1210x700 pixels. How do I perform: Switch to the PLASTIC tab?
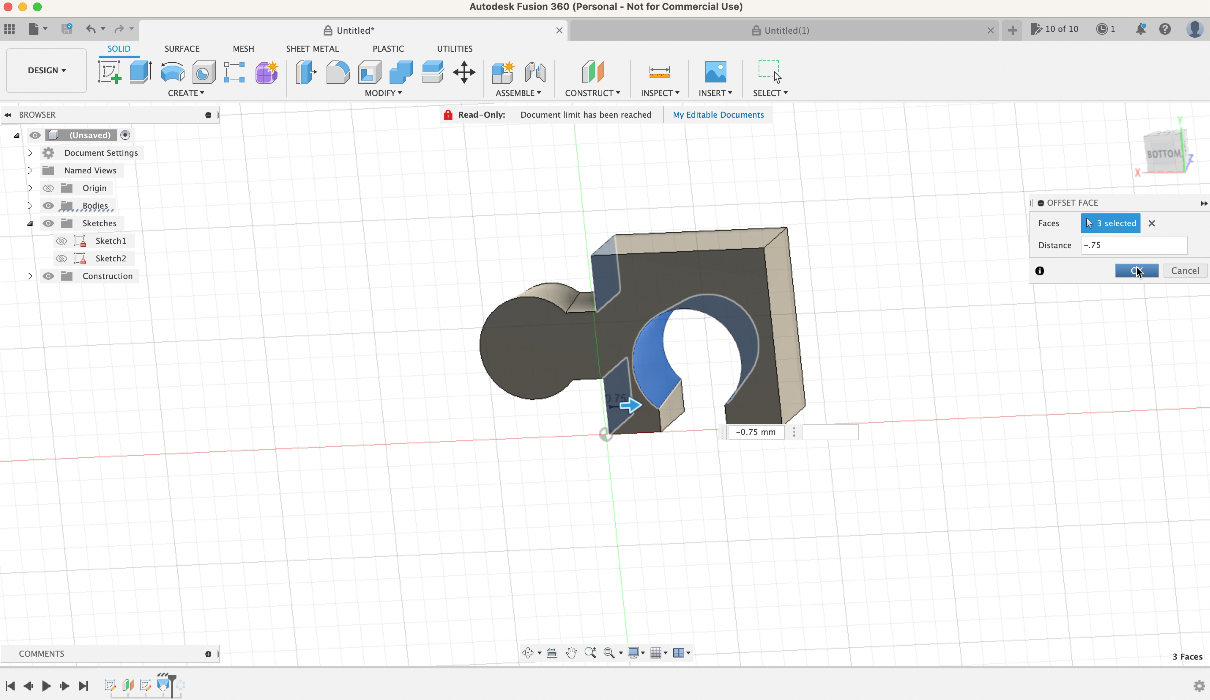(388, 49)
